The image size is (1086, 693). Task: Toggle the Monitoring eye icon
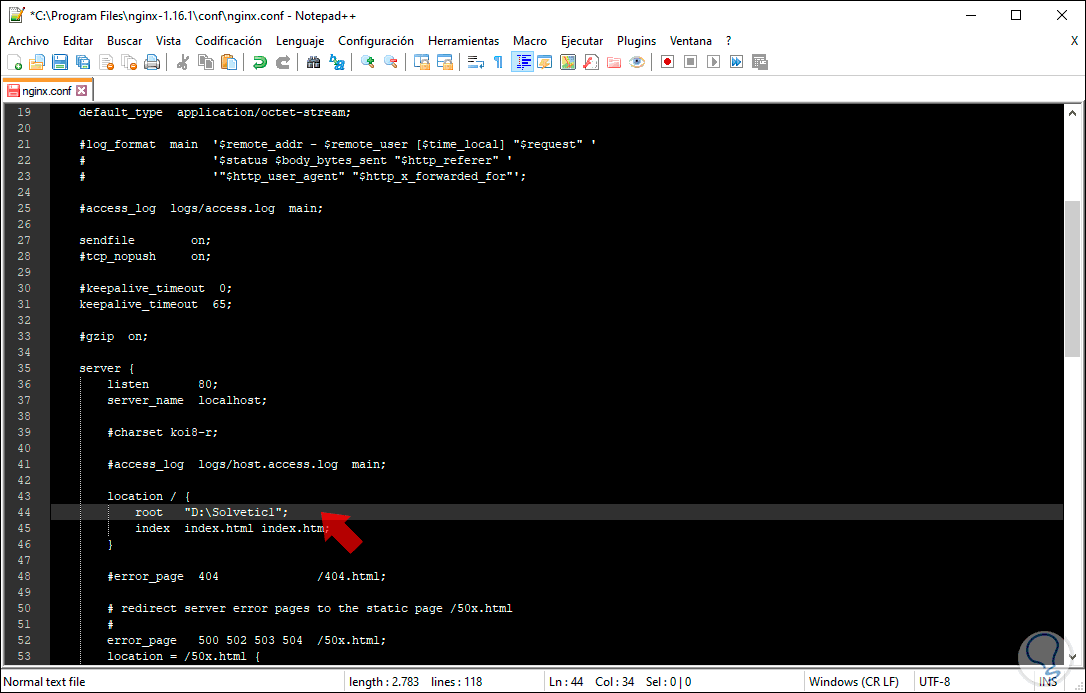pyautogui.click(x=637, y=62)
